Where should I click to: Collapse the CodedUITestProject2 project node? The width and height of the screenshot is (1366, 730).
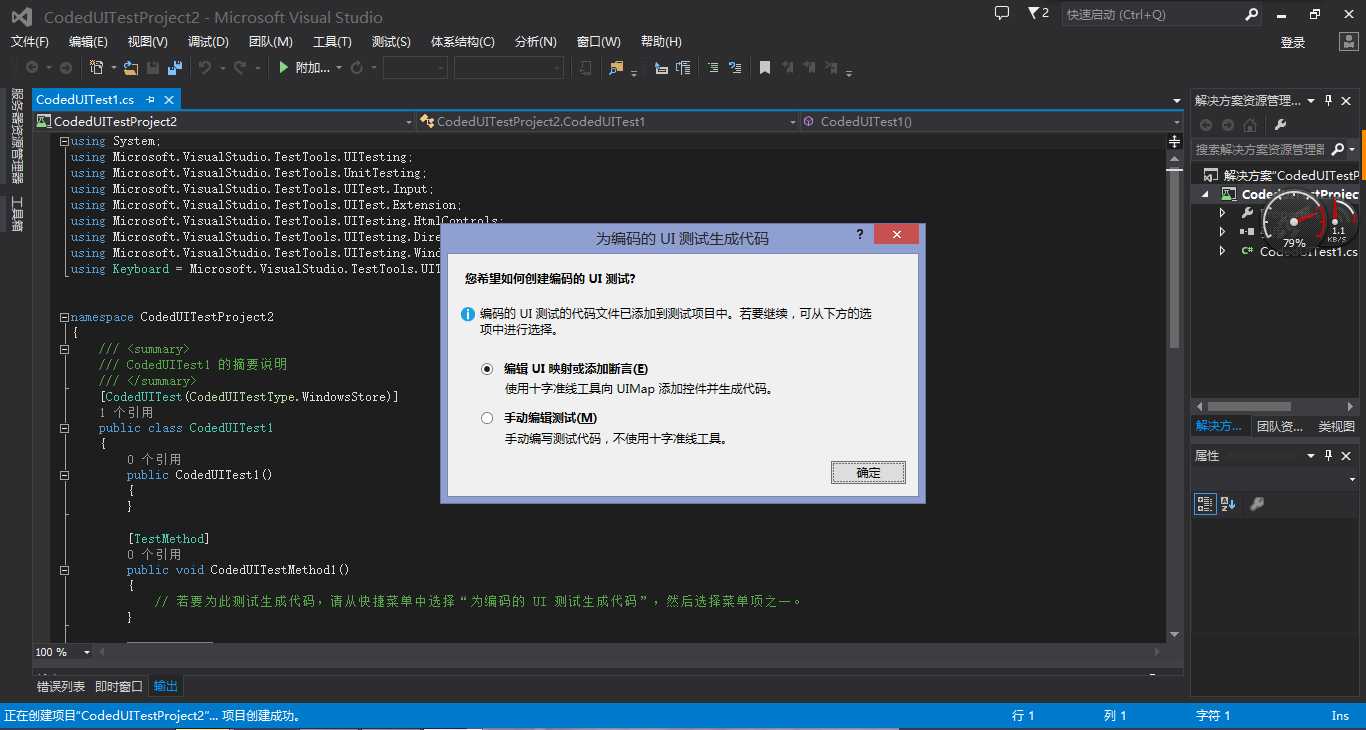(1206, 195)
